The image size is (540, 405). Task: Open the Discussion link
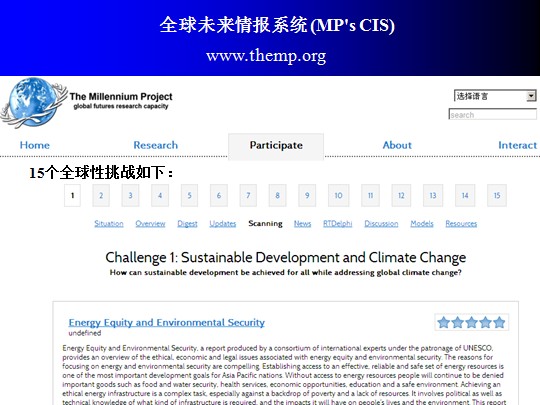[381, 224]
